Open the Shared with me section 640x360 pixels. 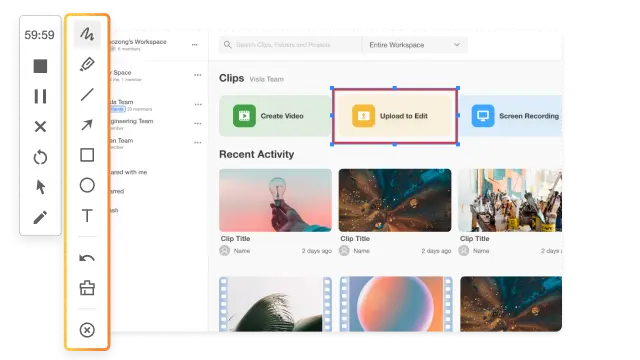click(x=128, y=172)
